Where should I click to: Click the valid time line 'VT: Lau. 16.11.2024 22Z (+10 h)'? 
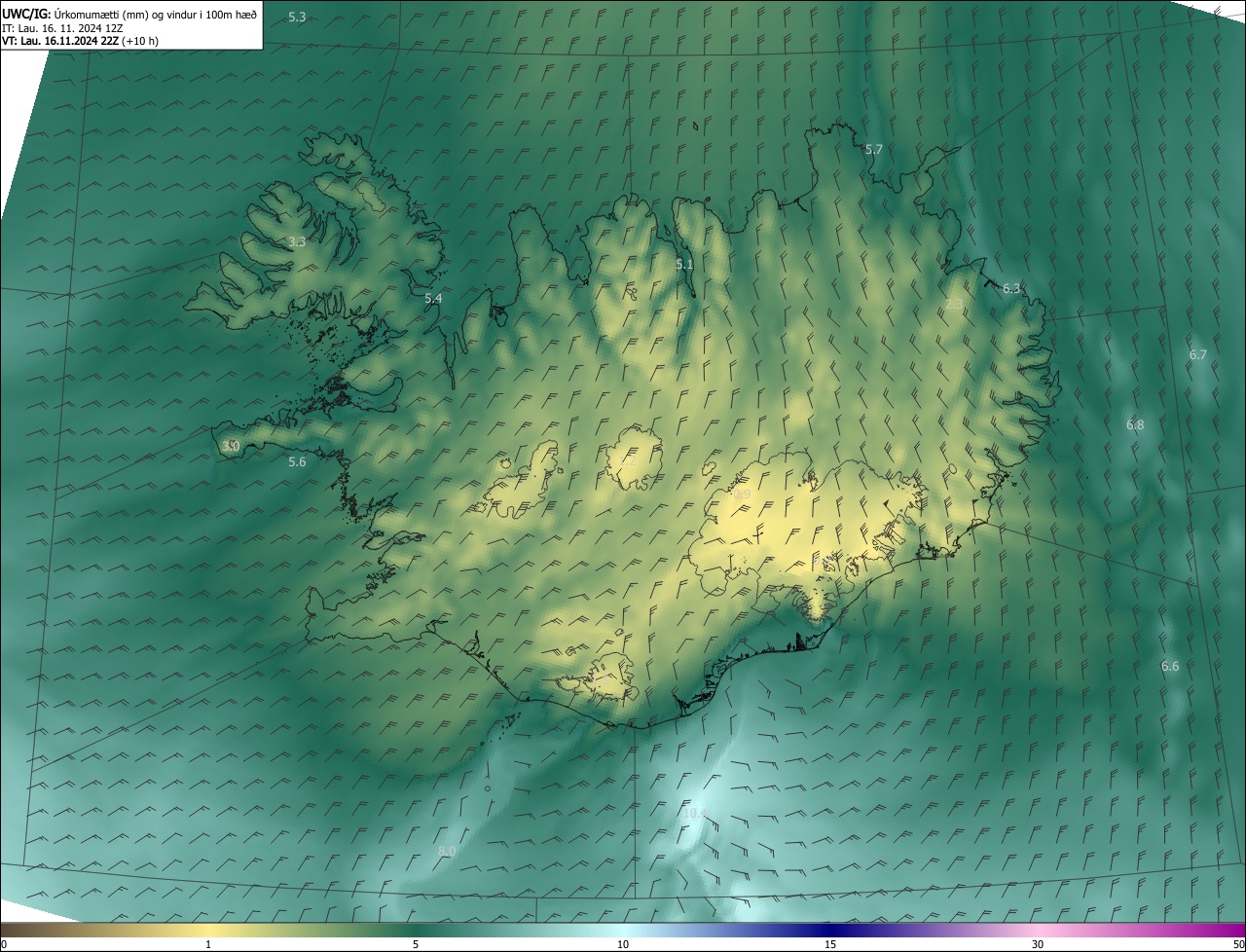coord(80,41)
